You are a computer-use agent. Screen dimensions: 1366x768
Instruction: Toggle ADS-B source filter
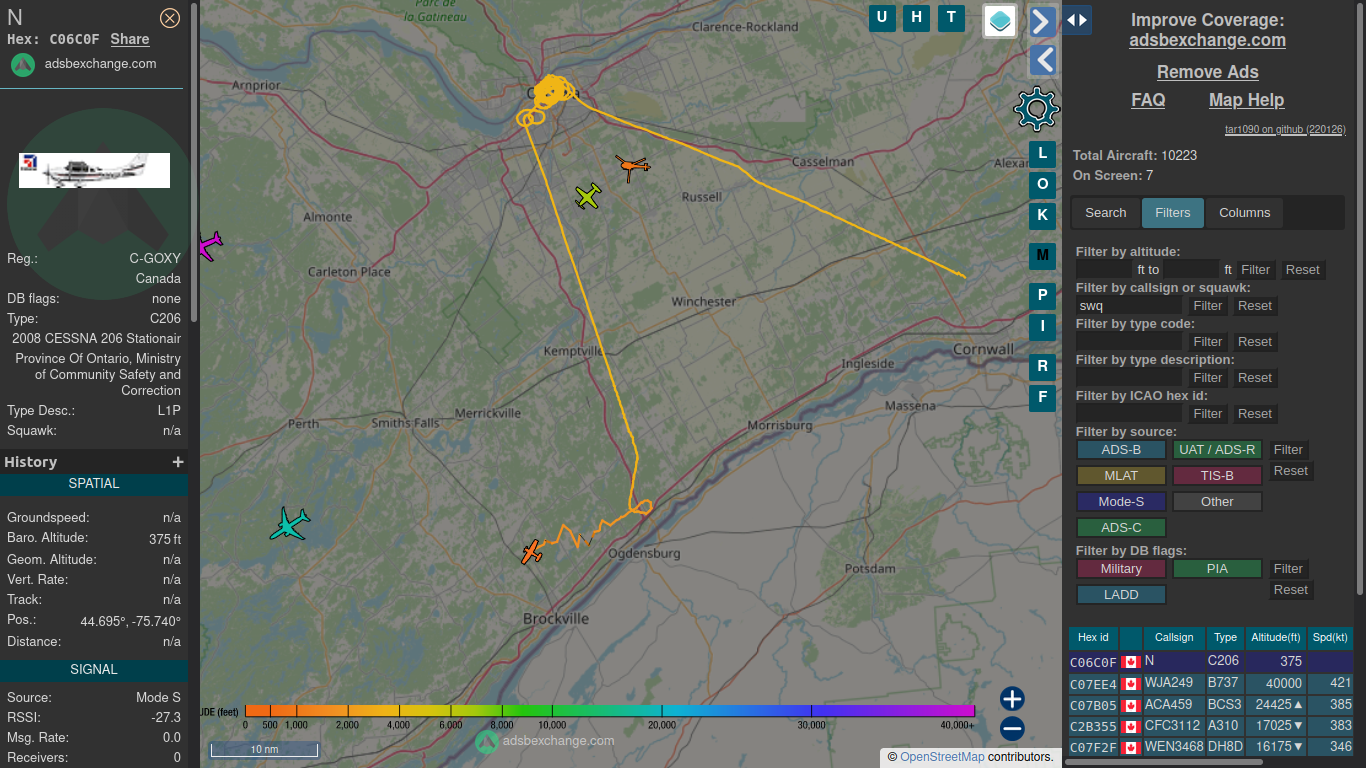[x=1121, y=450]
